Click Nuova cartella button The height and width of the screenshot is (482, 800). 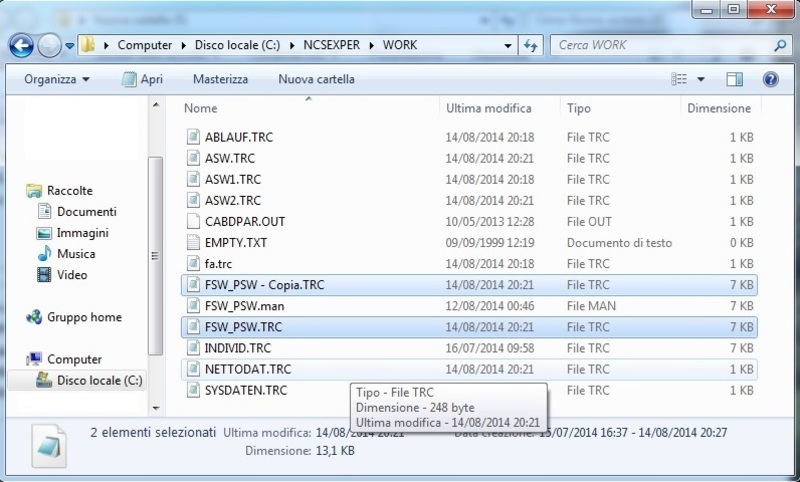(316, 79)
